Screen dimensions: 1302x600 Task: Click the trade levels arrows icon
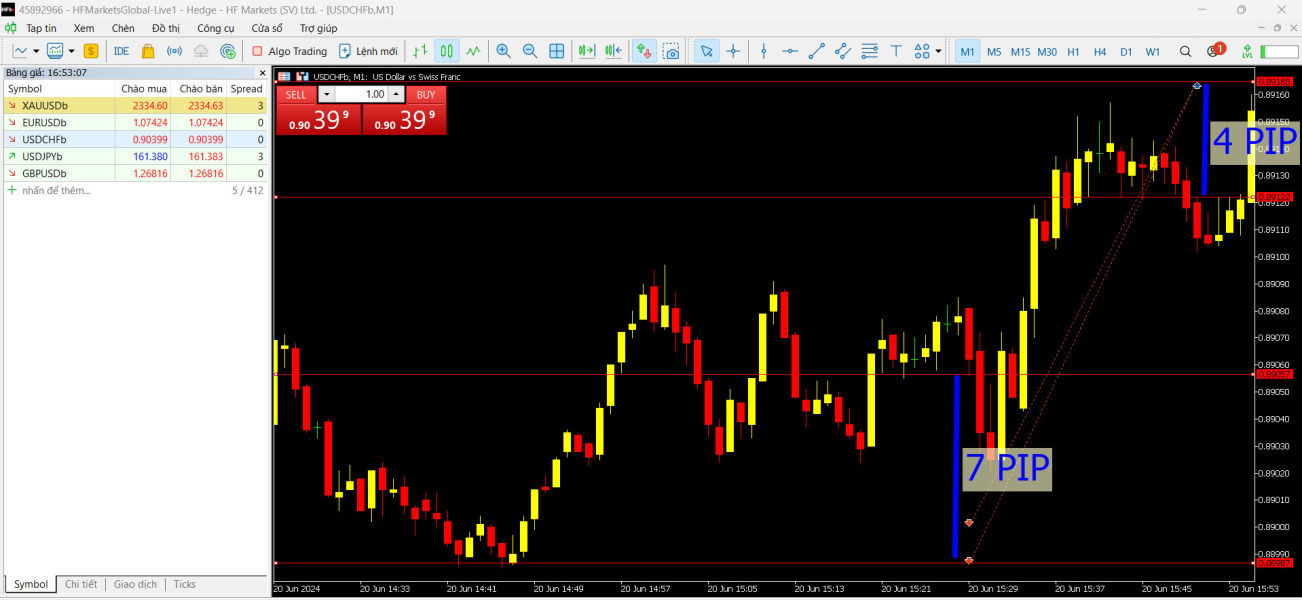644,51
